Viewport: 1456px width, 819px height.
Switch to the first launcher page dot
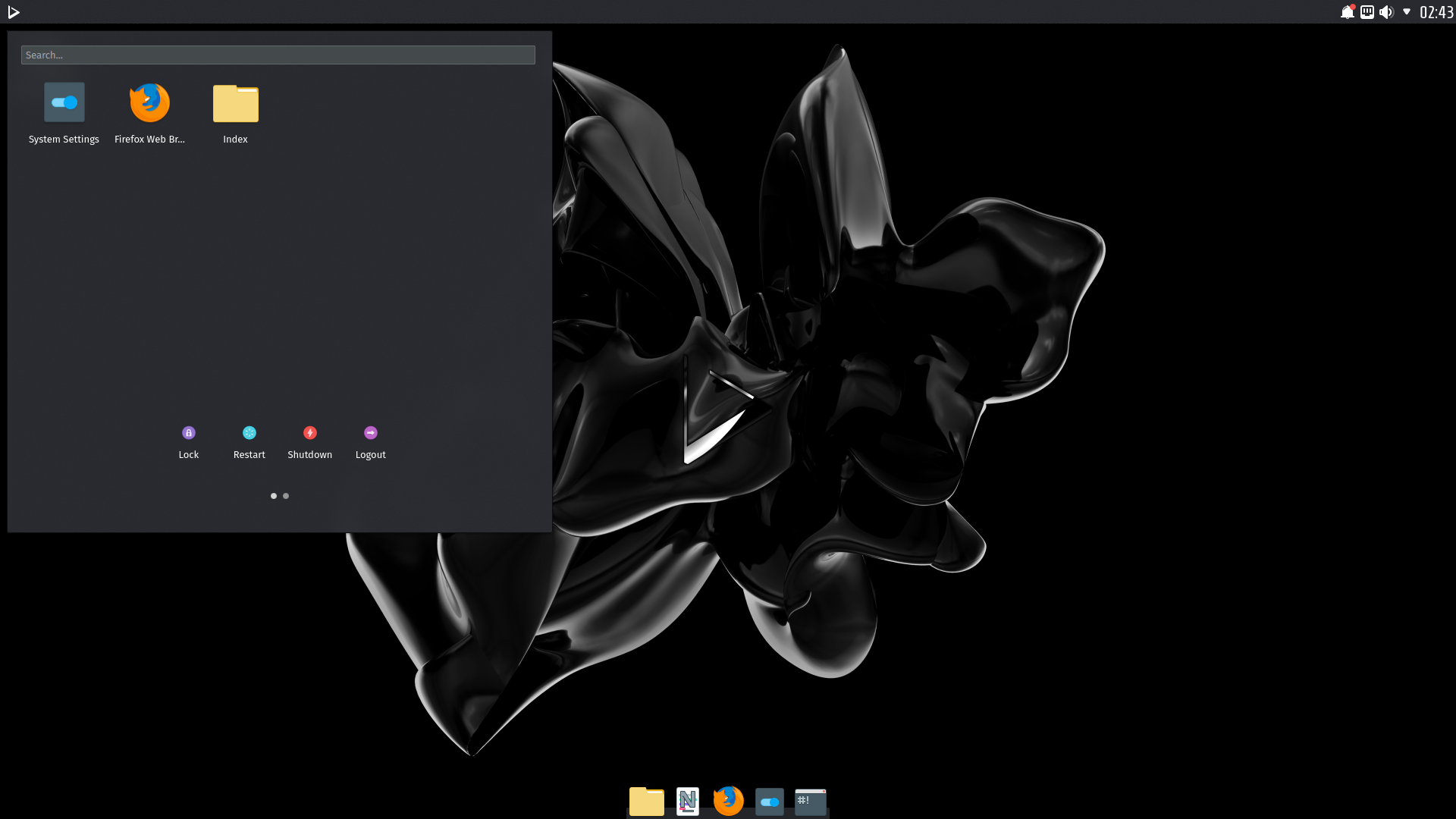click(x=274, y=496)
